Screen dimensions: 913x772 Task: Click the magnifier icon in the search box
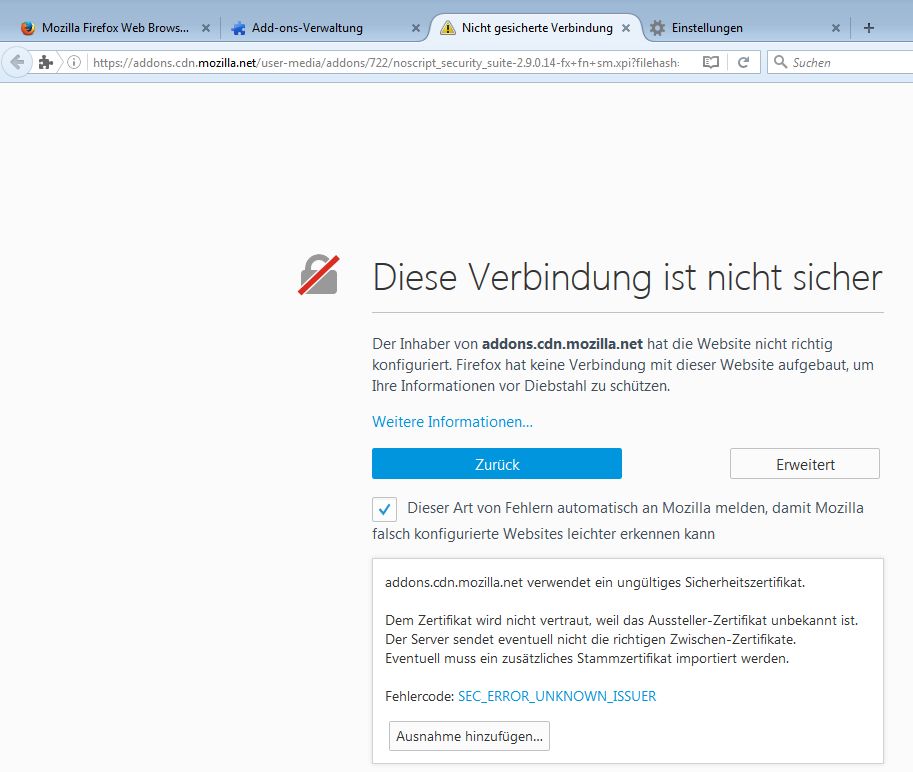(x=780, y=62)
